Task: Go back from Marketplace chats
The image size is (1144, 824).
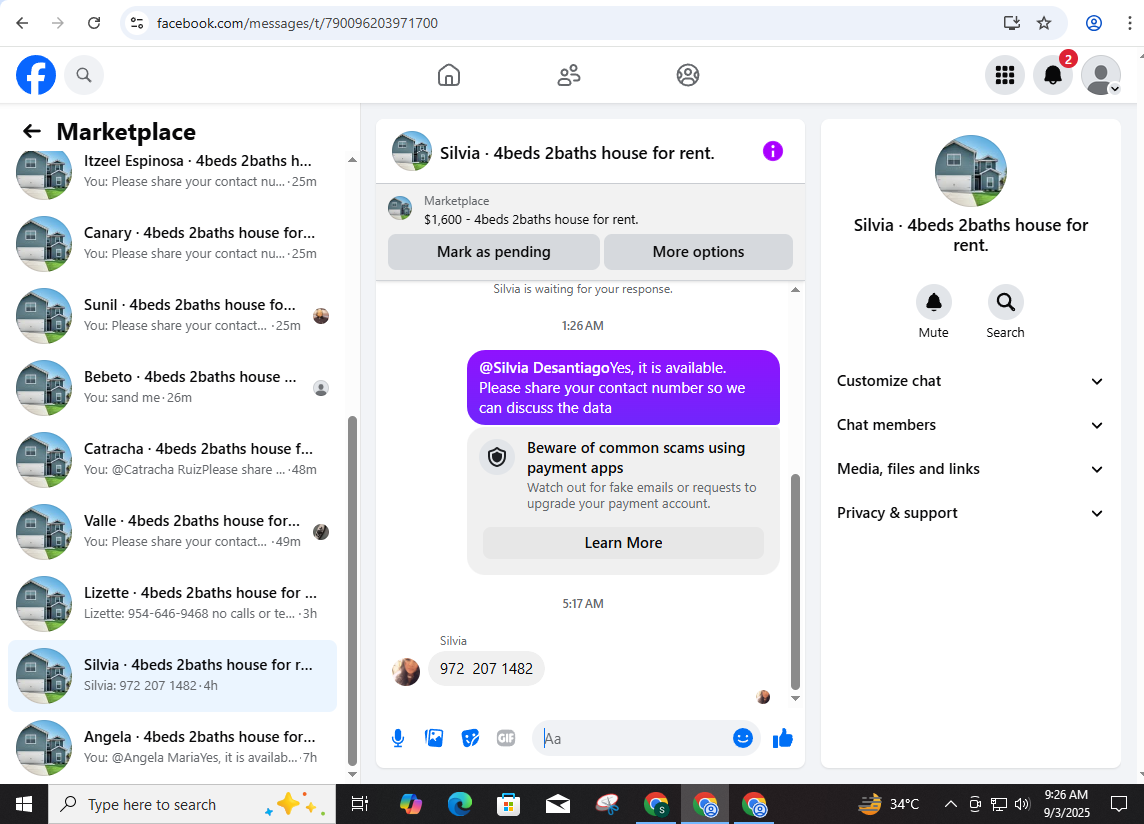Action: (x=31, y=131)
